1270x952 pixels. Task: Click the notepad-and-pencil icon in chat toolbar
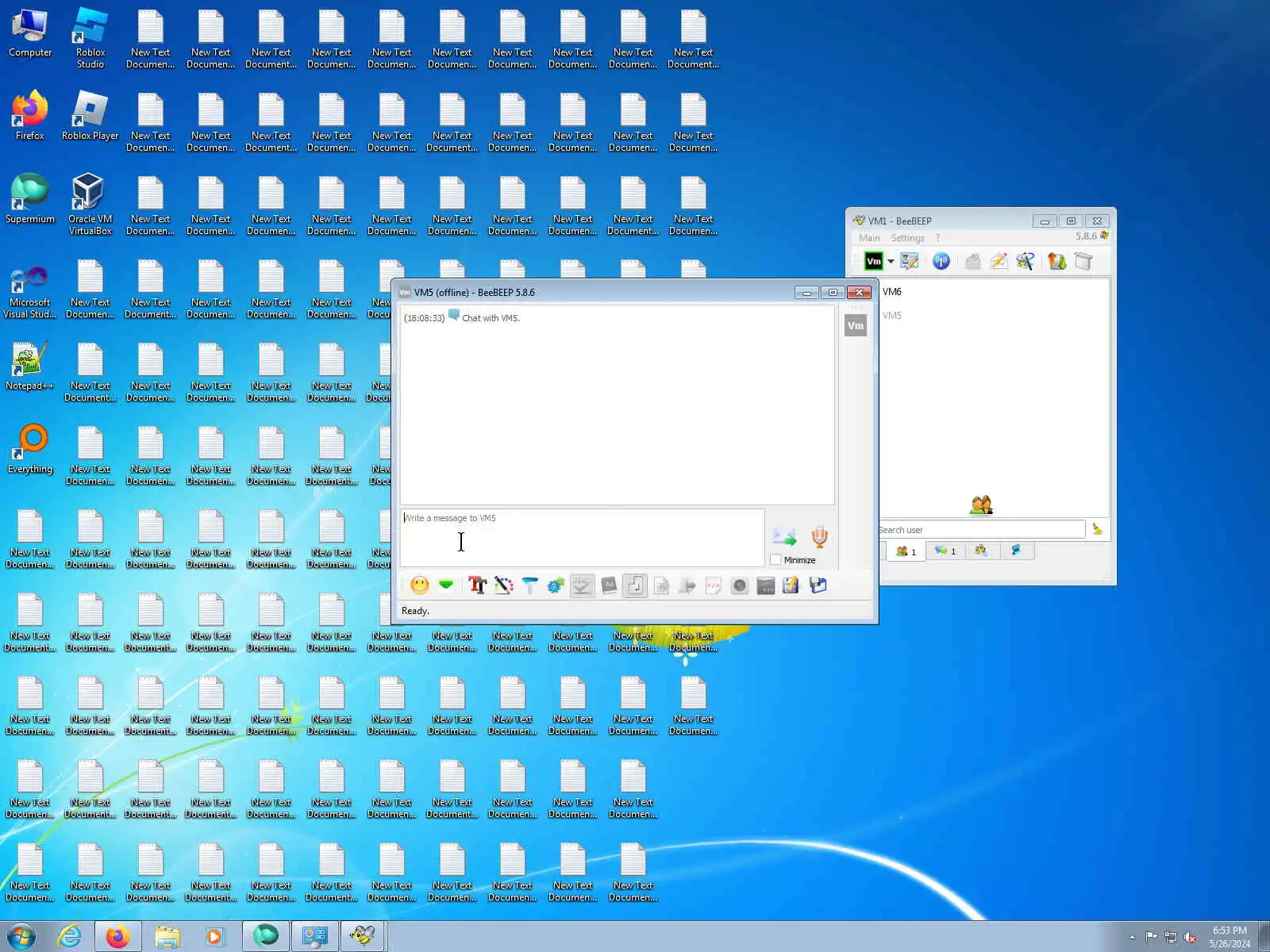tap(791, 585)
